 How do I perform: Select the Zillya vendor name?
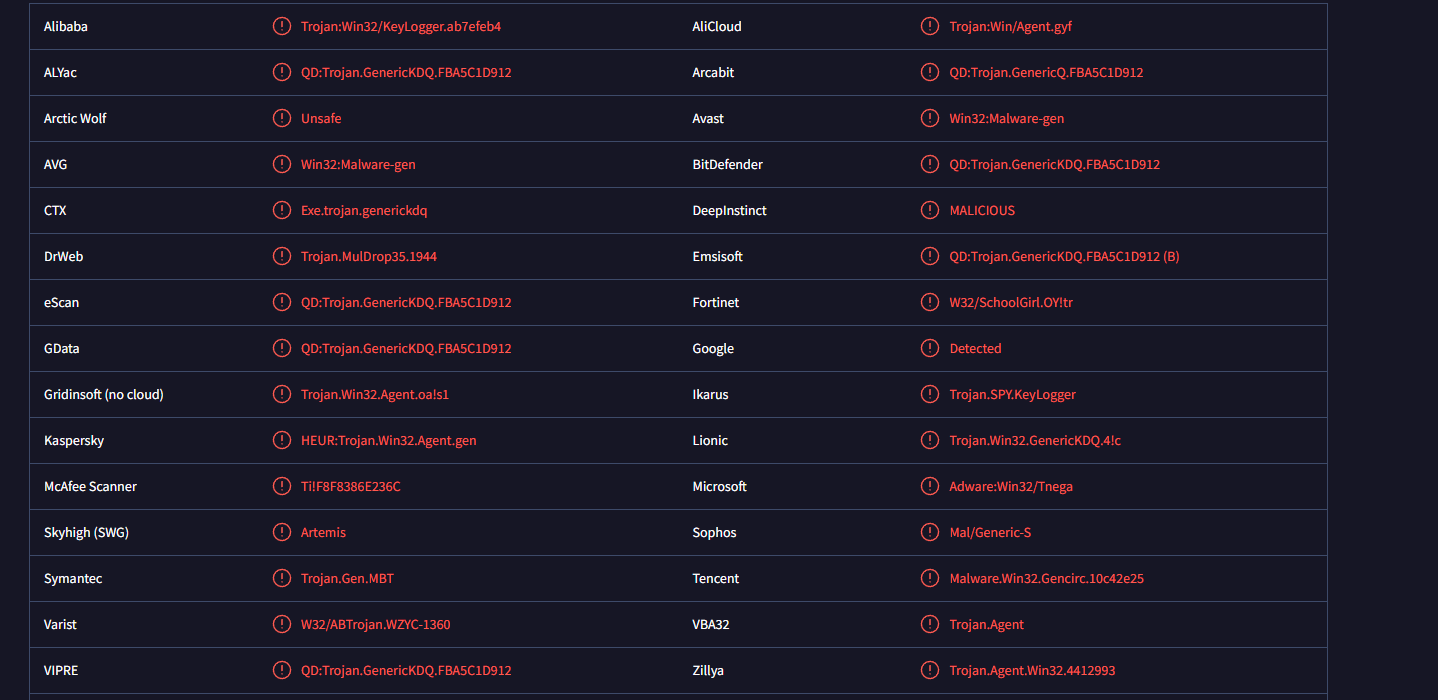[x=708, y=671]
